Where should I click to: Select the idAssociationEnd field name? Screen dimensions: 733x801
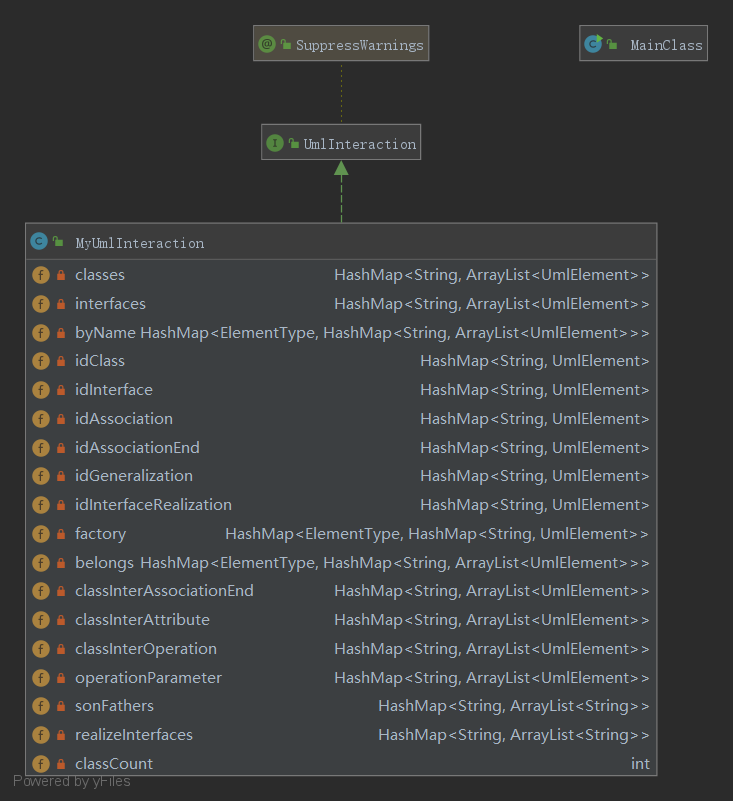137,448
